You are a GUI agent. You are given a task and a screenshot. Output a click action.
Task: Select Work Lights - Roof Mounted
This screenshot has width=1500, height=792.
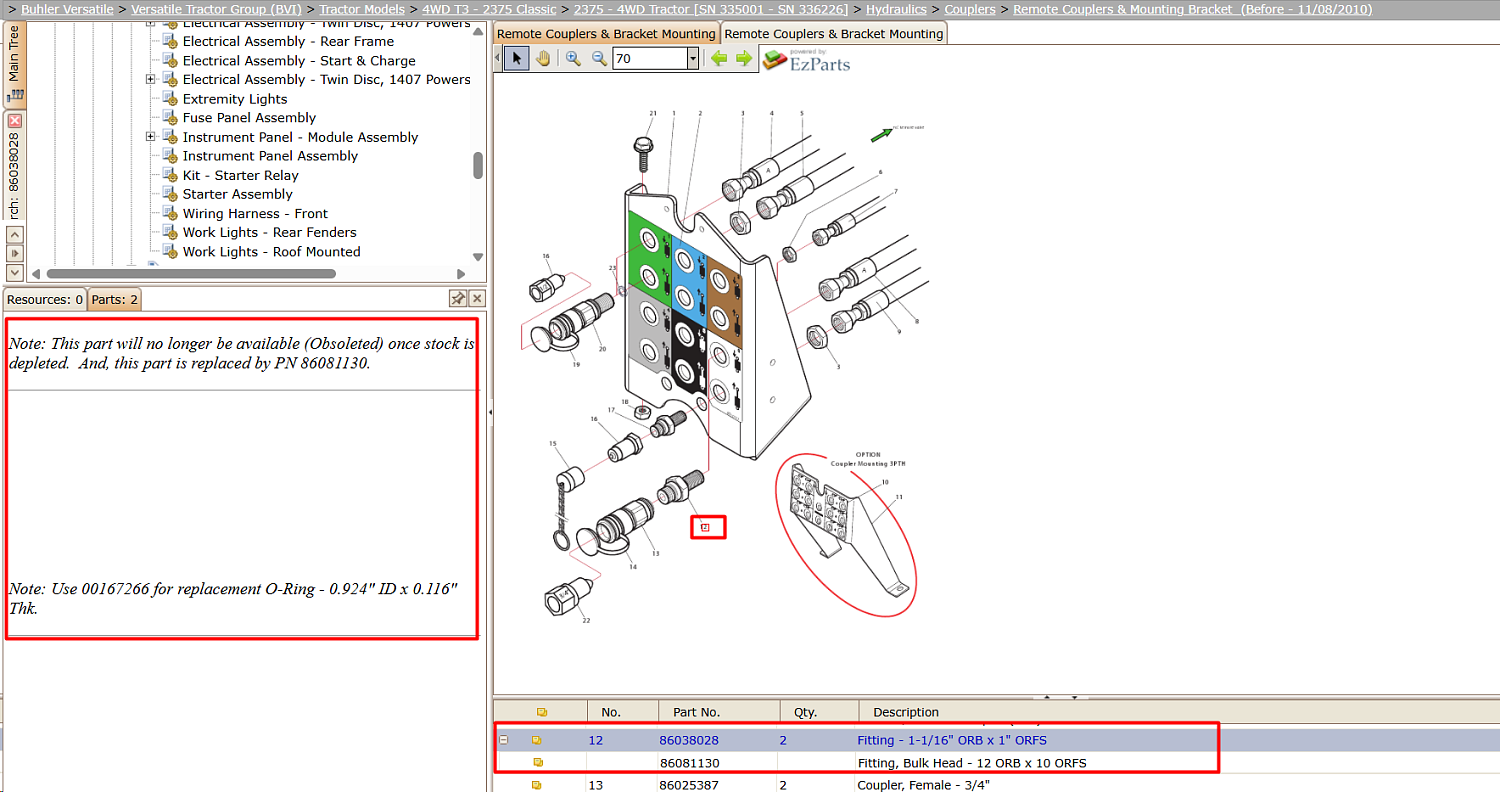(x=271, y=251)
